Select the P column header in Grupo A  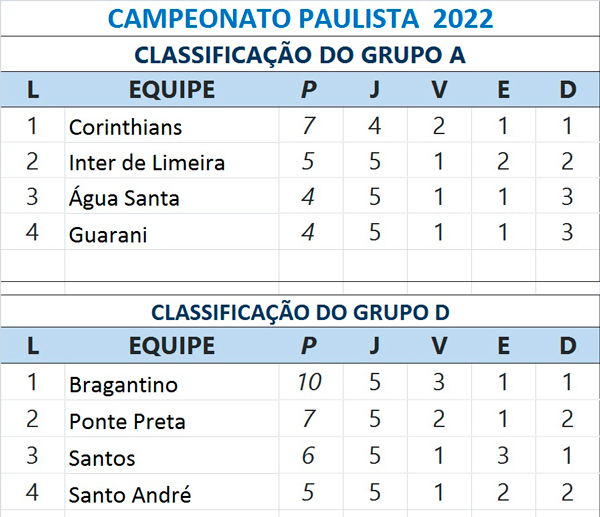[309, 90]
